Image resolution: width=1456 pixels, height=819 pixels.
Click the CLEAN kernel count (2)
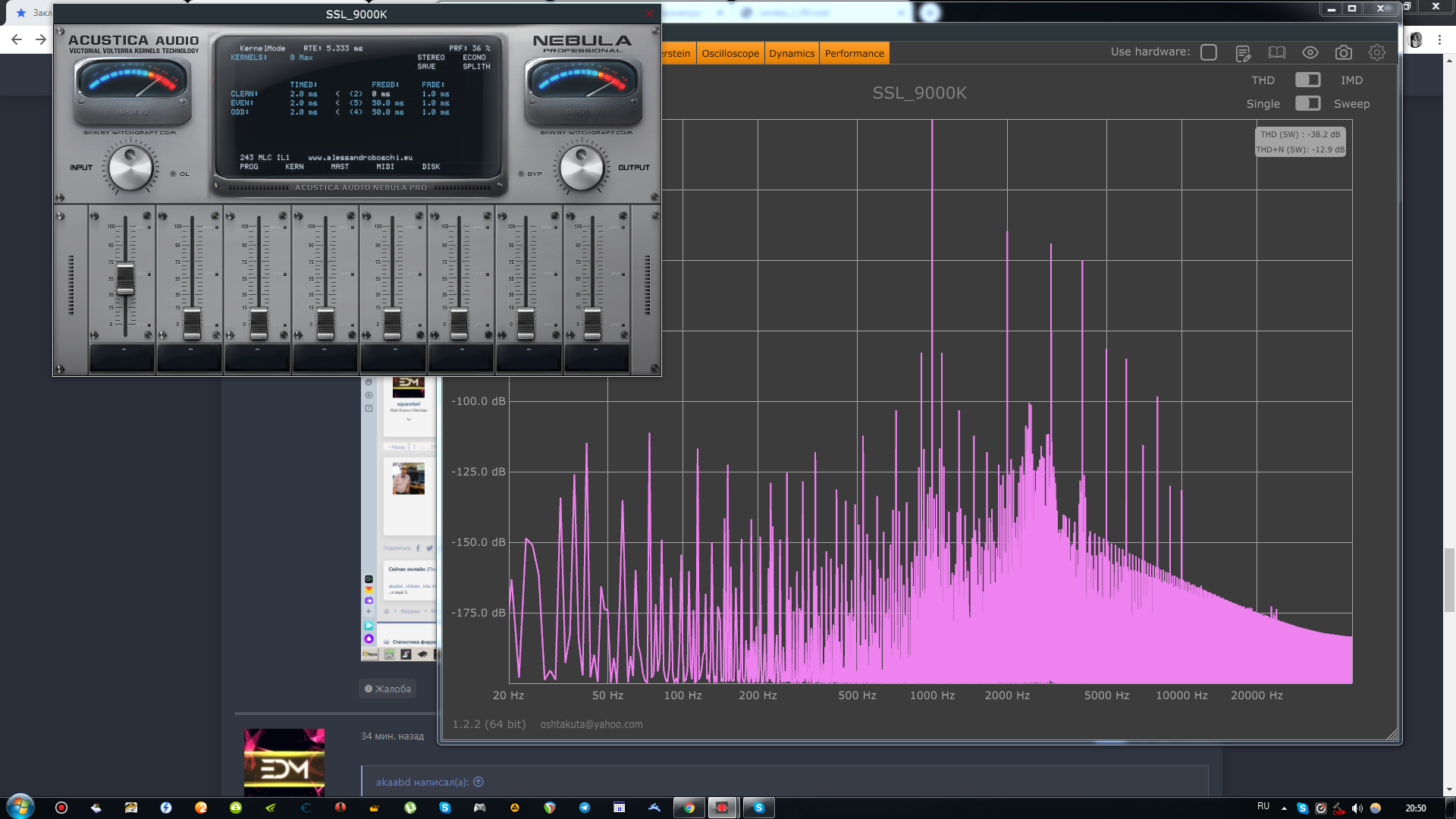pos(356,94)
